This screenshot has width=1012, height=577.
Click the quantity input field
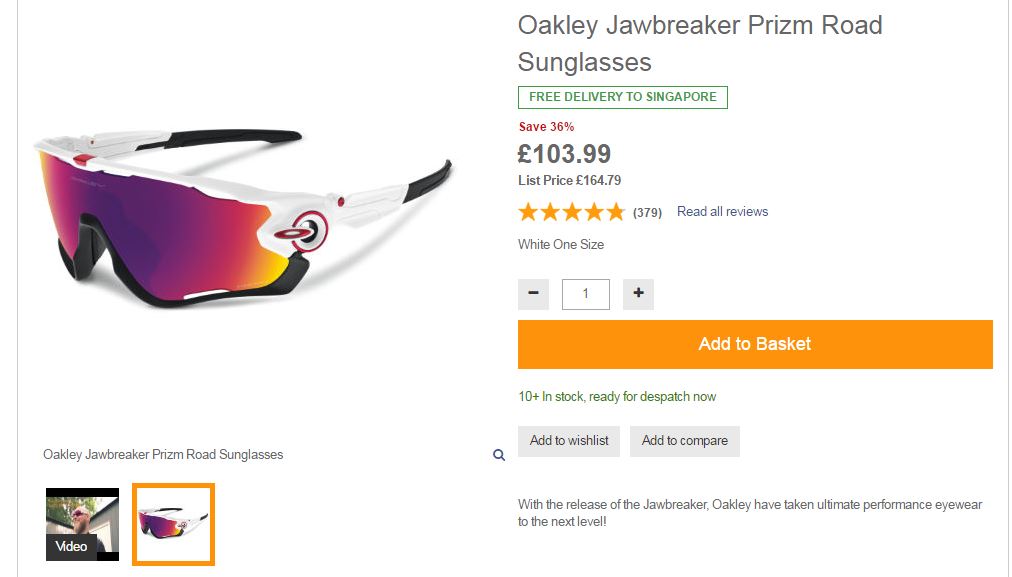point(585,294)
